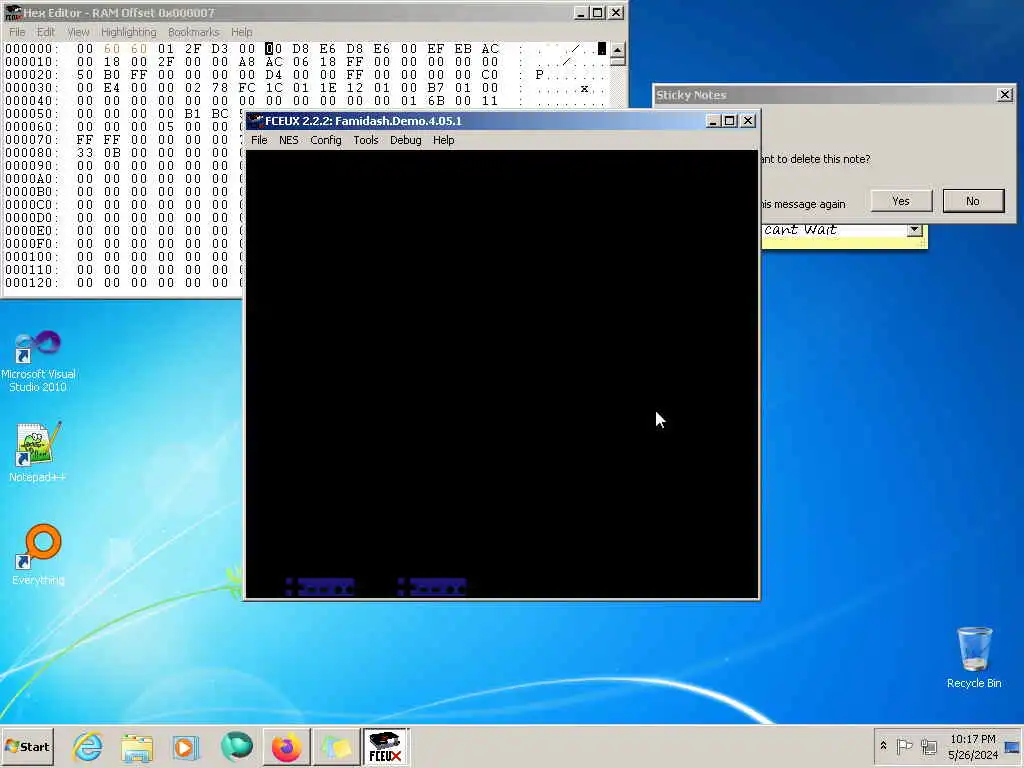Close the Sticky Notes dialog
The width and height of the screenshot is (1024, 768).
1004,95
